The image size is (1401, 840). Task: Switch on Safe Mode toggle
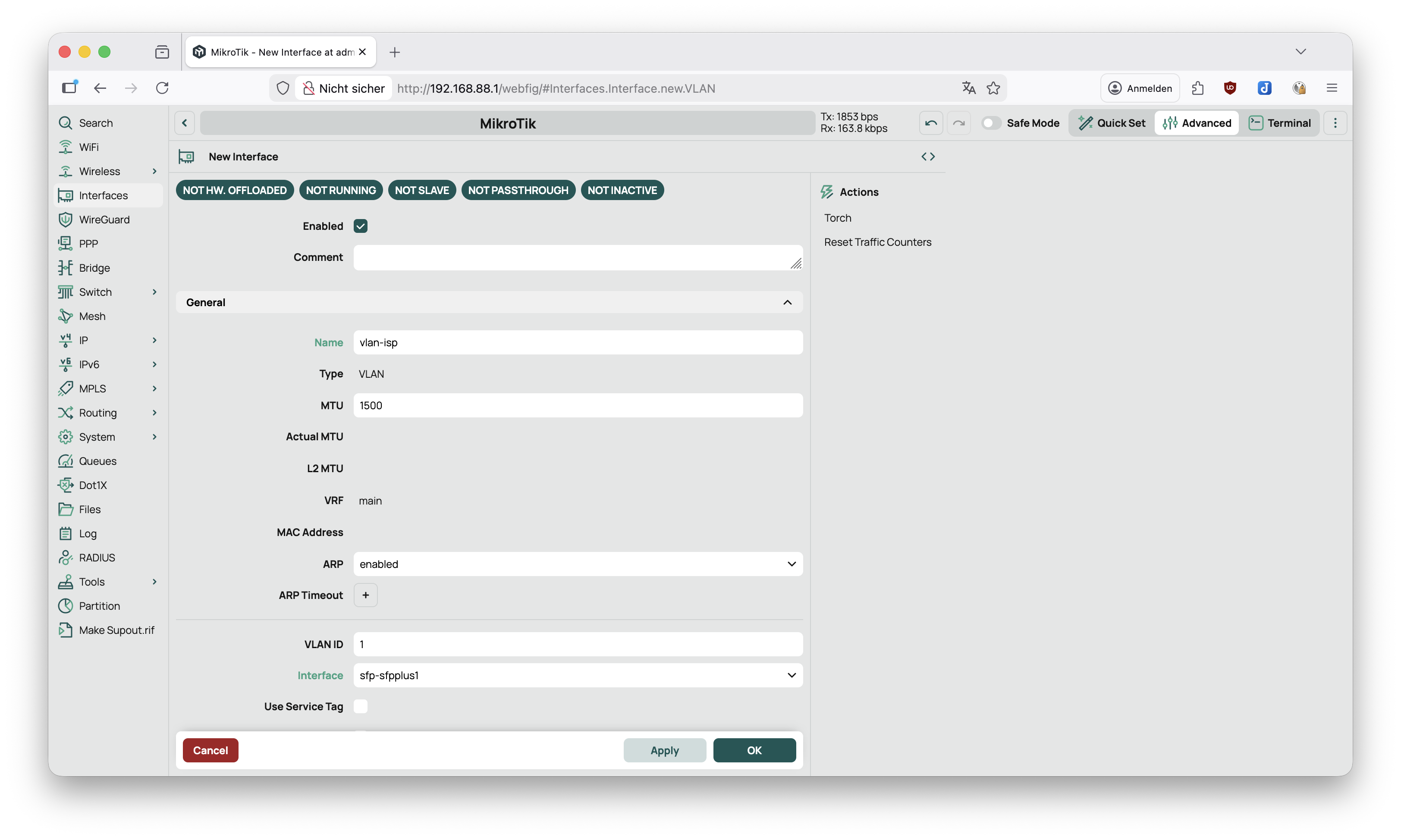(x=991, y=123)
